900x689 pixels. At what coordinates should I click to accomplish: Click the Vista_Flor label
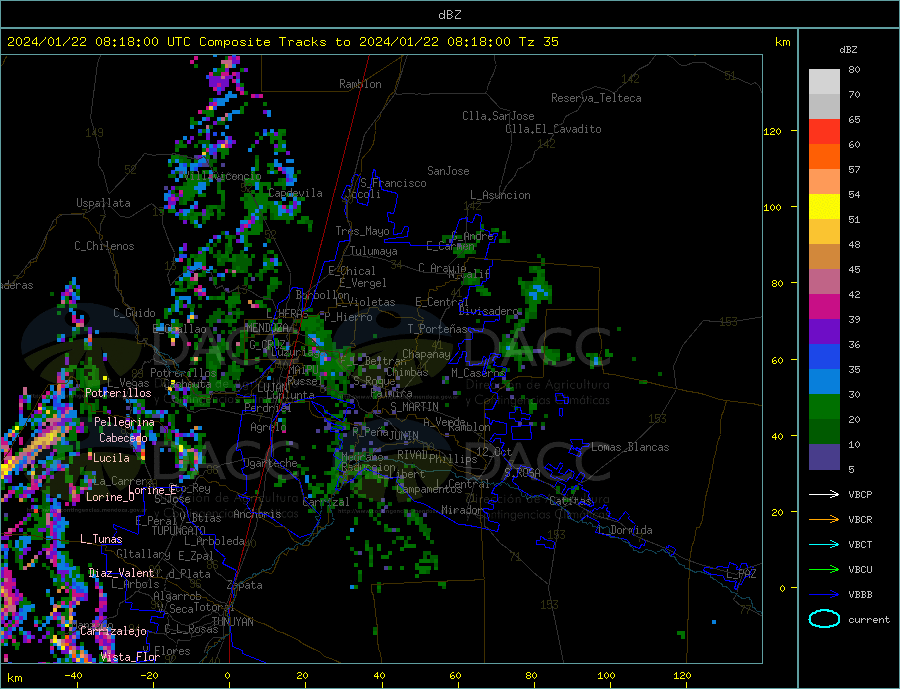click(x=130, y=657)
